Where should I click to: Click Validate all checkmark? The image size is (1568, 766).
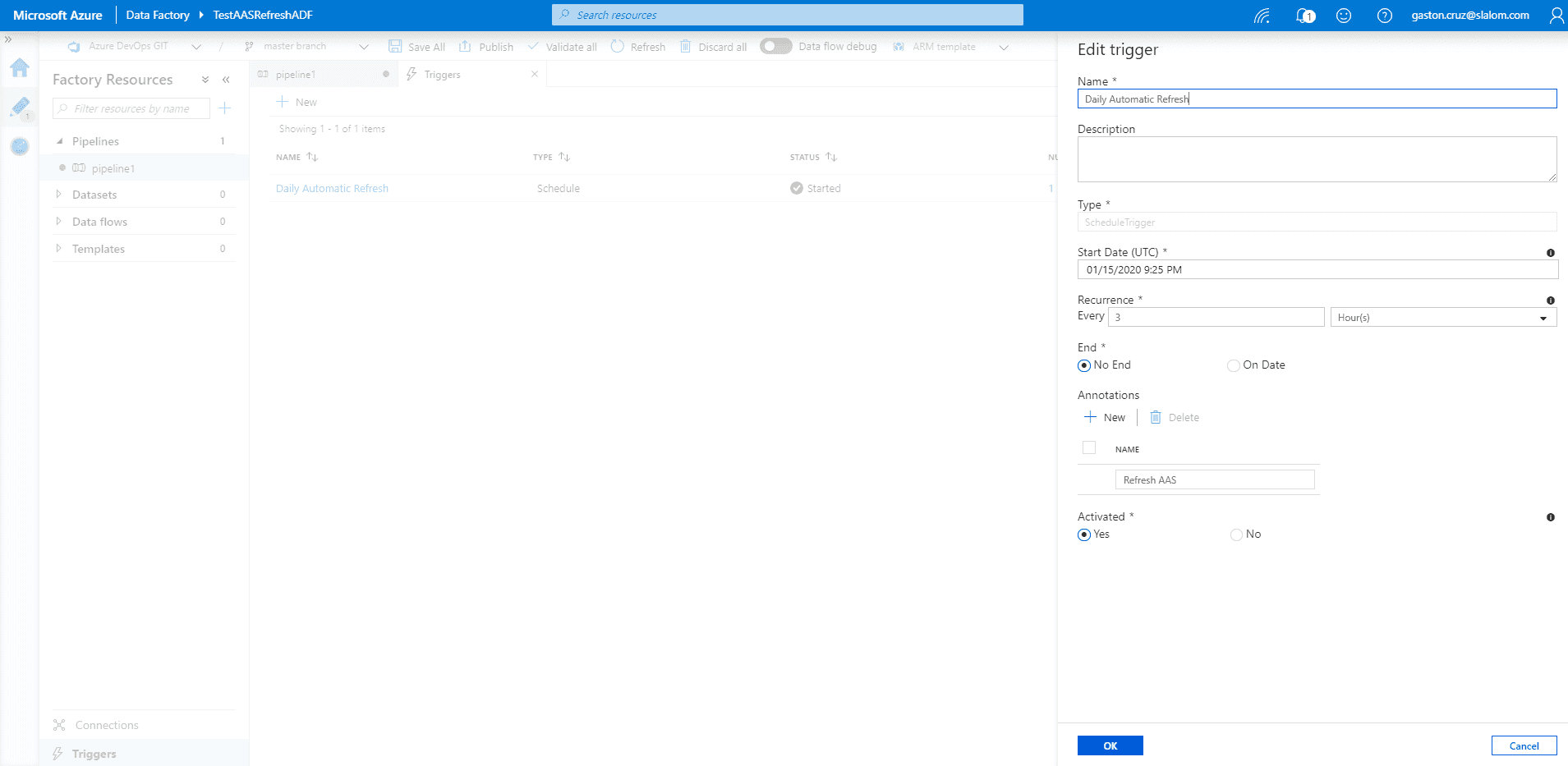pyautogui.click(x=533, y=46)
